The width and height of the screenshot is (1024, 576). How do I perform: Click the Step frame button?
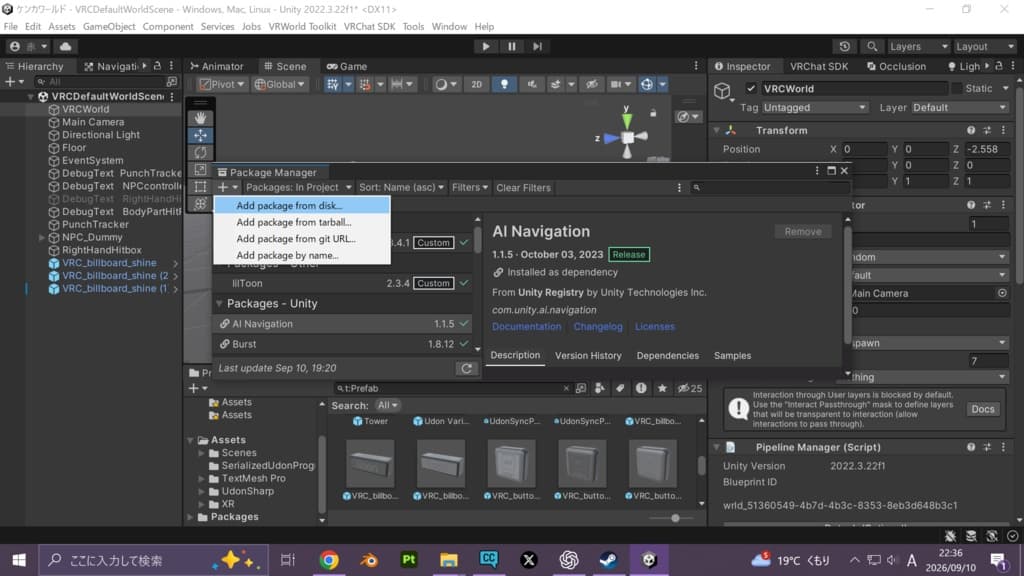[537, 46]
